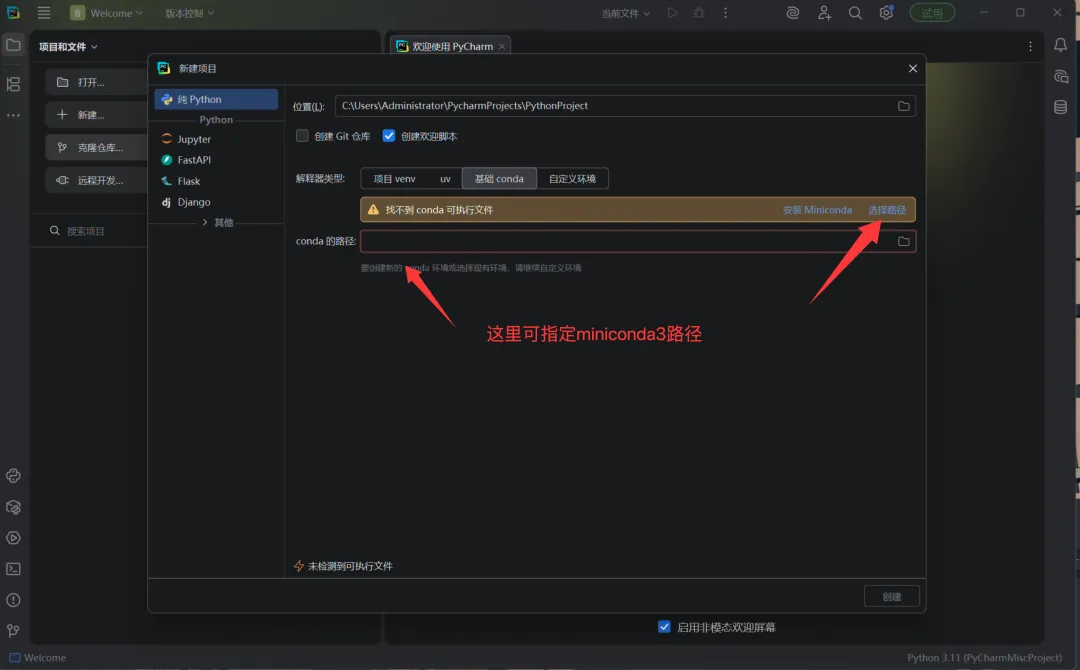Click the no-executable-detected message at dialog bottom
Image resolution: width=1080 pixels, height=670 pixels.
tap(343, 566)
